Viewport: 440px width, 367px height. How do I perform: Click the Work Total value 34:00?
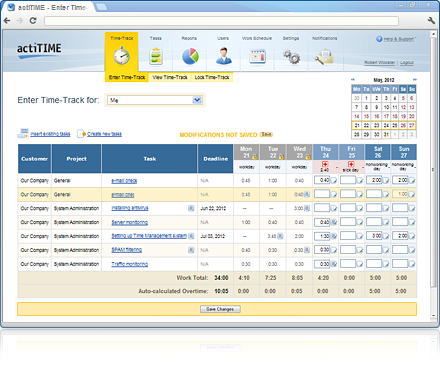221,278
